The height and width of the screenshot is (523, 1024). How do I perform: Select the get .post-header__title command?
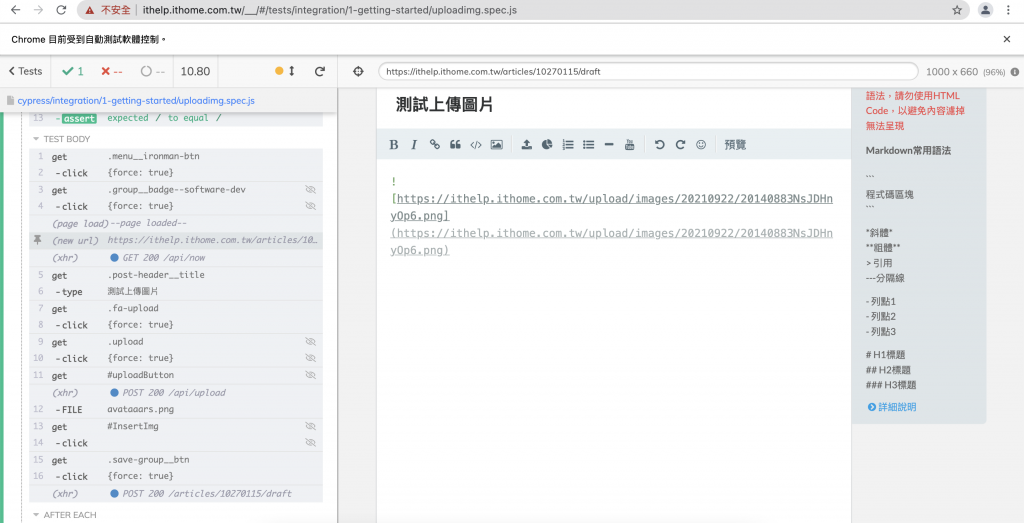point(176,275)
